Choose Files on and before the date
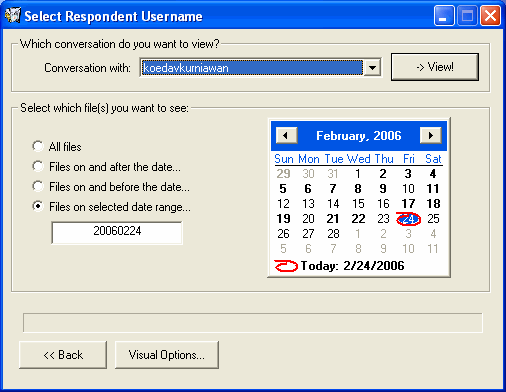 click(111, 187)
